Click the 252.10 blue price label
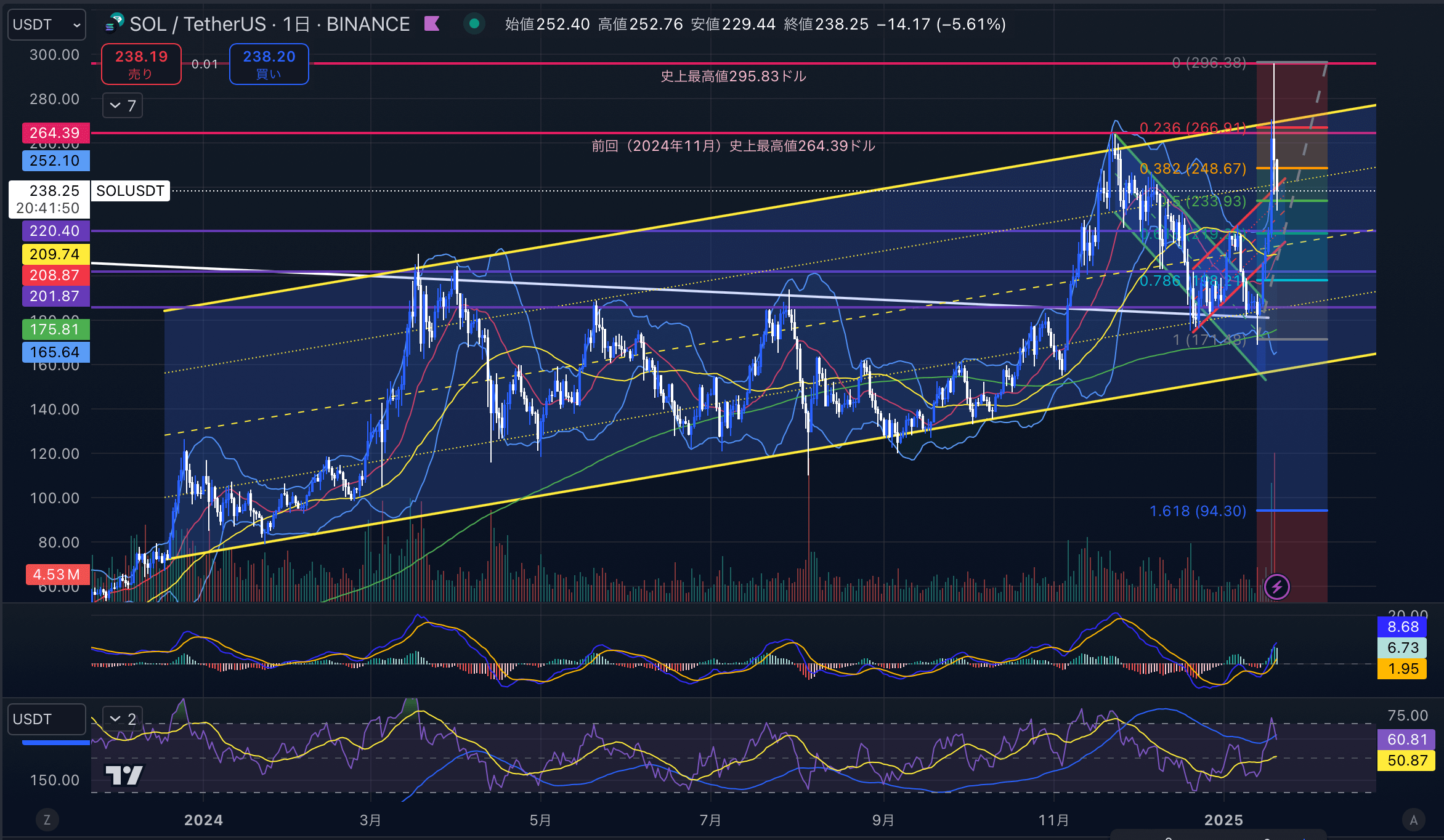The height and width of the screenshot is (840, 1444). click(x=55, y=161)
